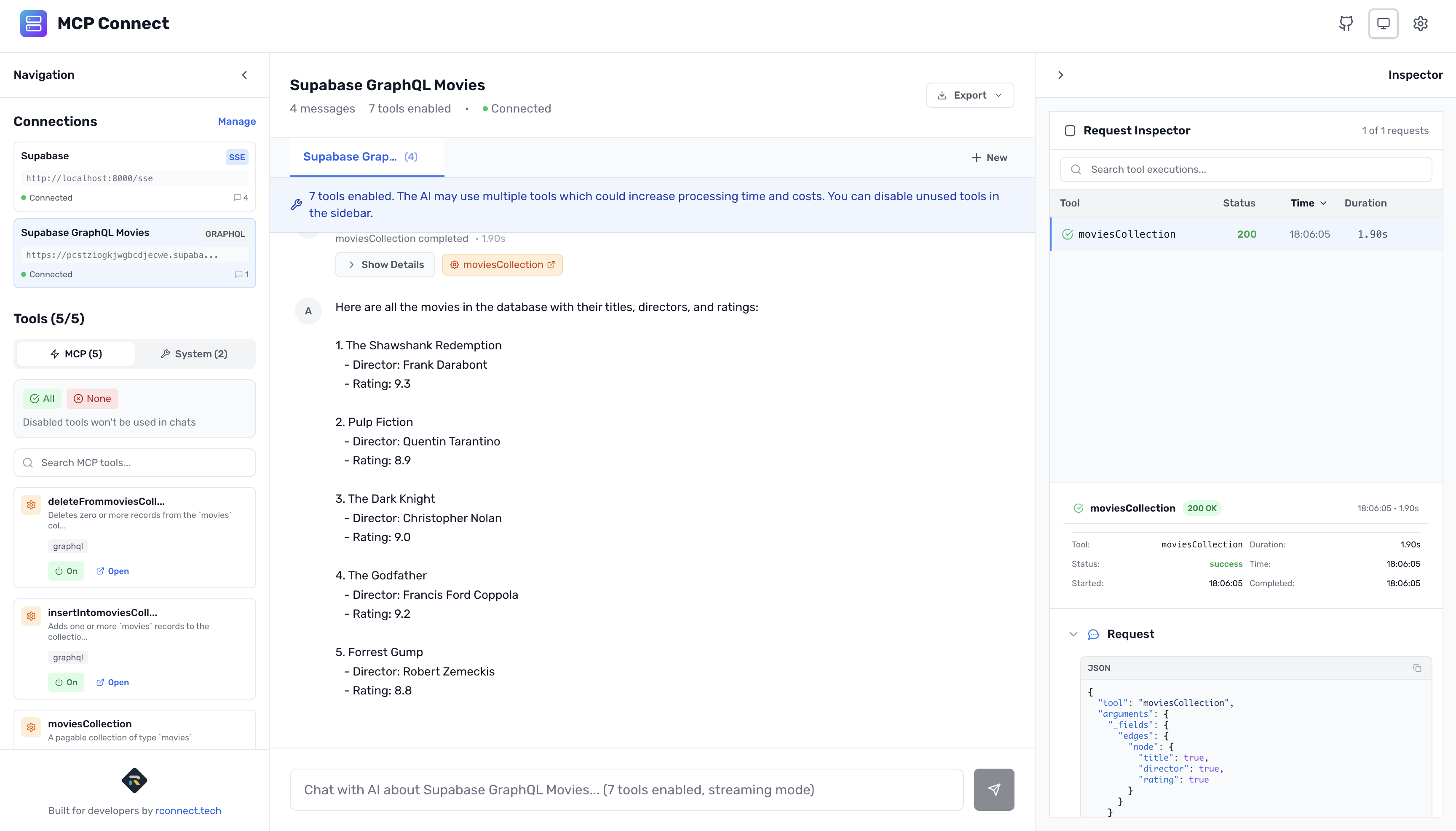
Task: Open the Manage connections link
Action: coord(237,121)
